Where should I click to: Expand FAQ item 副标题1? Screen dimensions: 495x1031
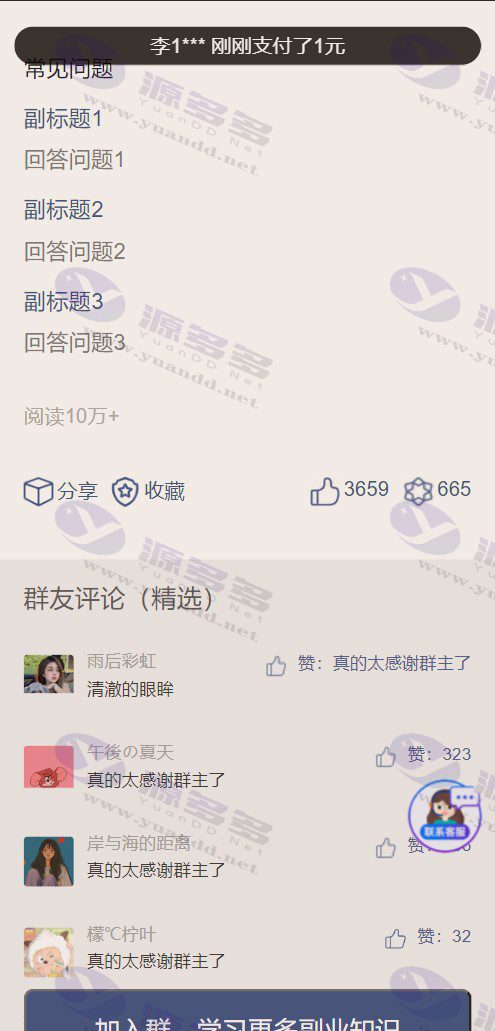(64, 119)
